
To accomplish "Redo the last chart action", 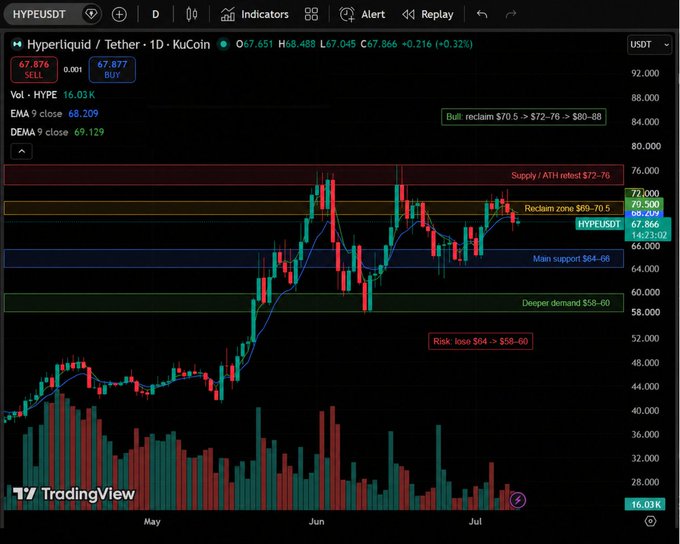I will coord(511,14).
